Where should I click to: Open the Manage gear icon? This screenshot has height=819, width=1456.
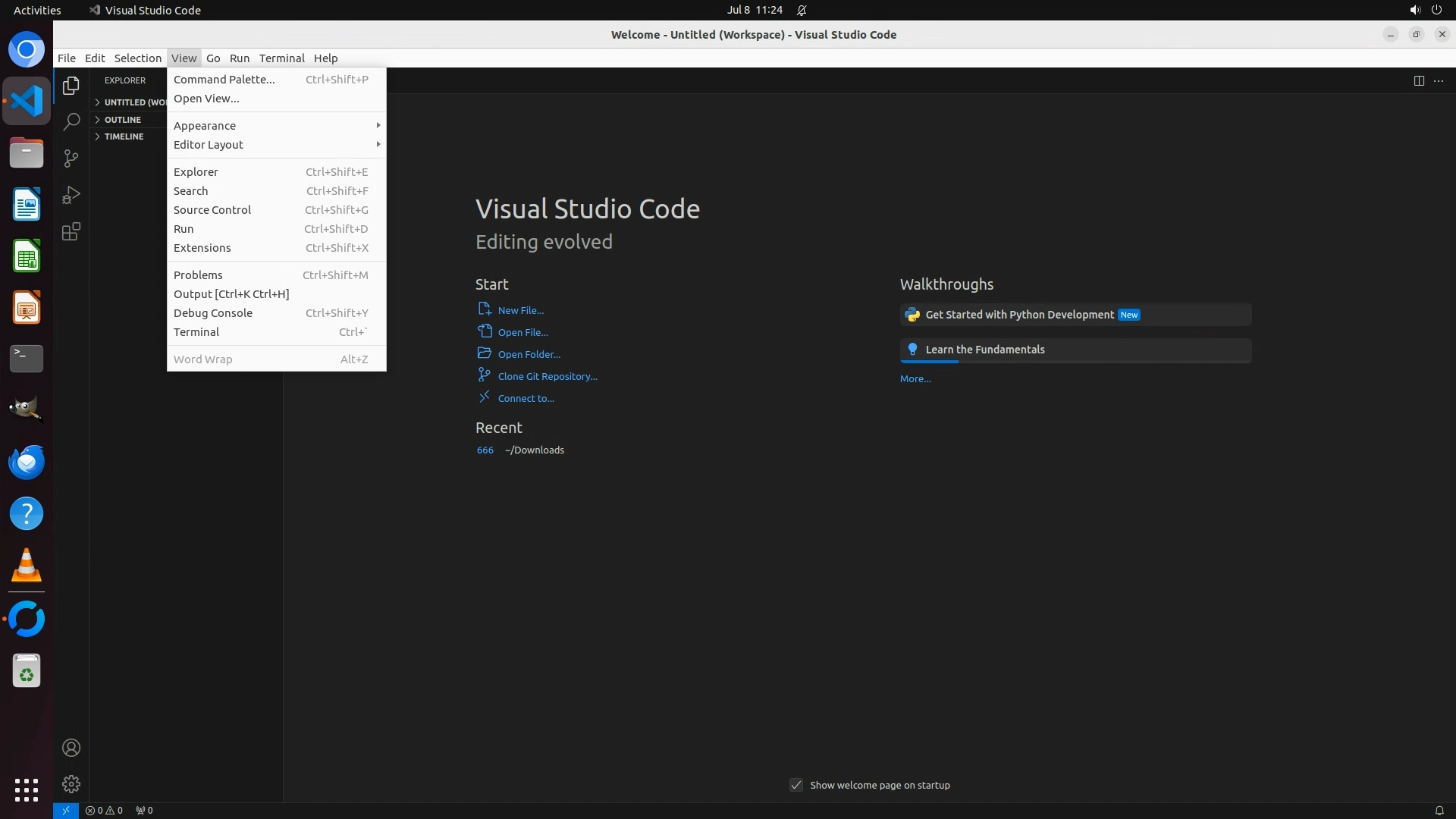tap(71, 784)
